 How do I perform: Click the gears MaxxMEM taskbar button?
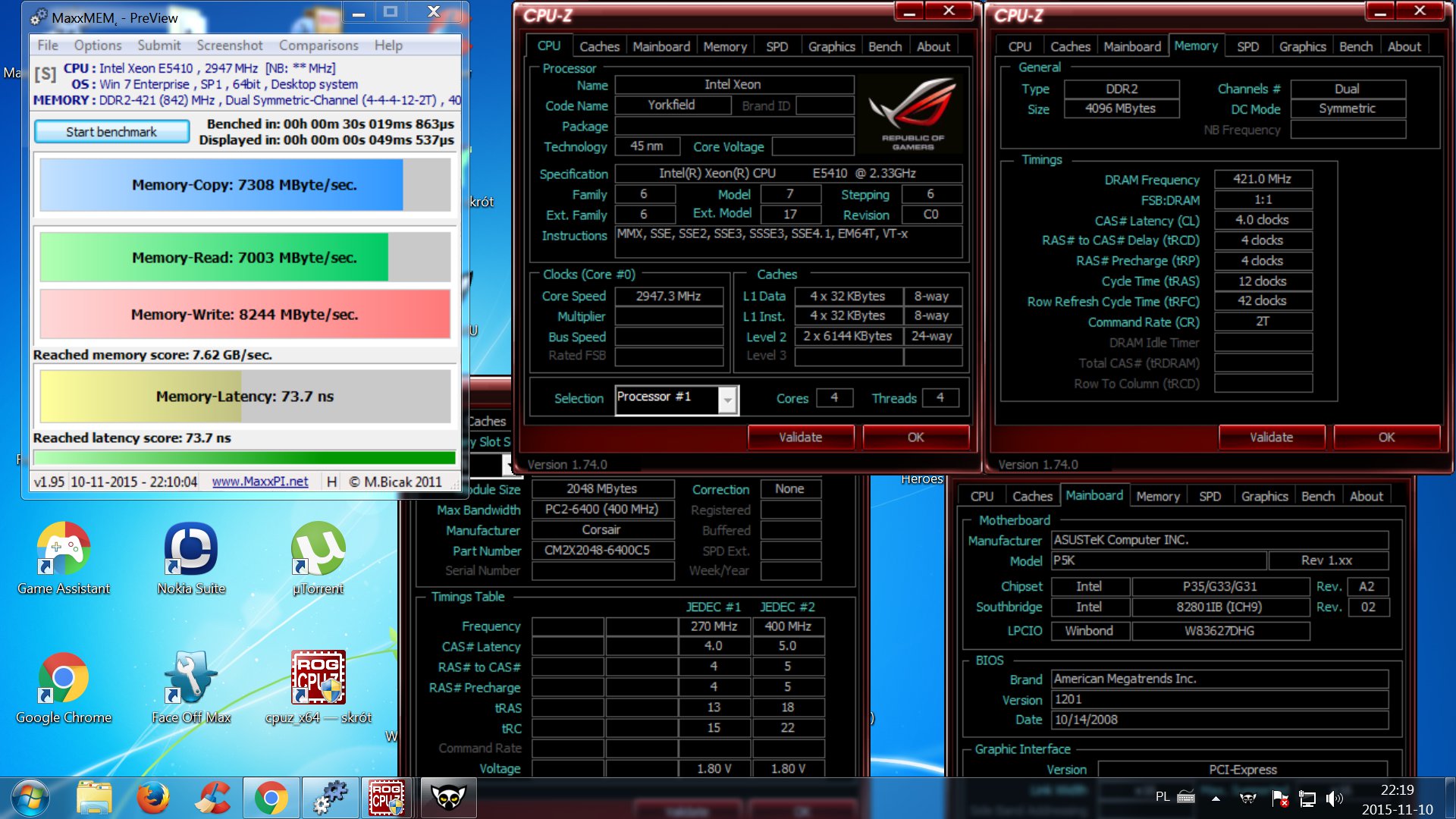[x=330, y=799]
